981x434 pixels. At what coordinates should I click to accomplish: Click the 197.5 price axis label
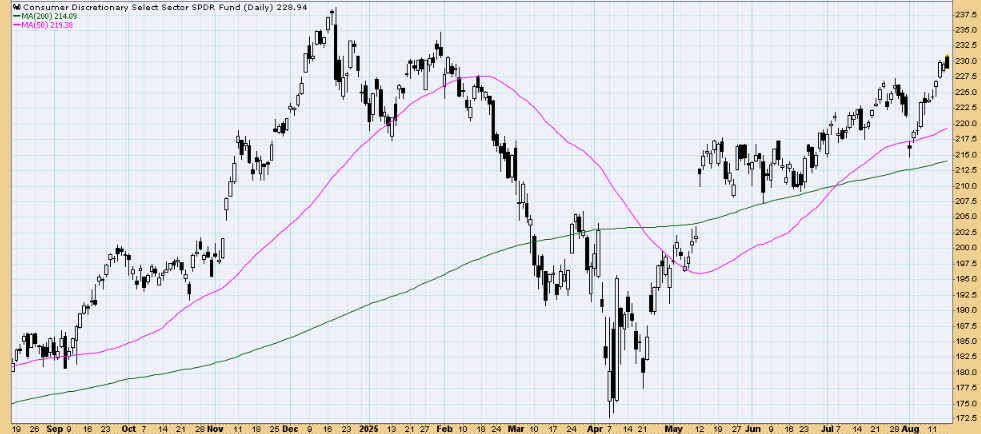click(966, 263)
